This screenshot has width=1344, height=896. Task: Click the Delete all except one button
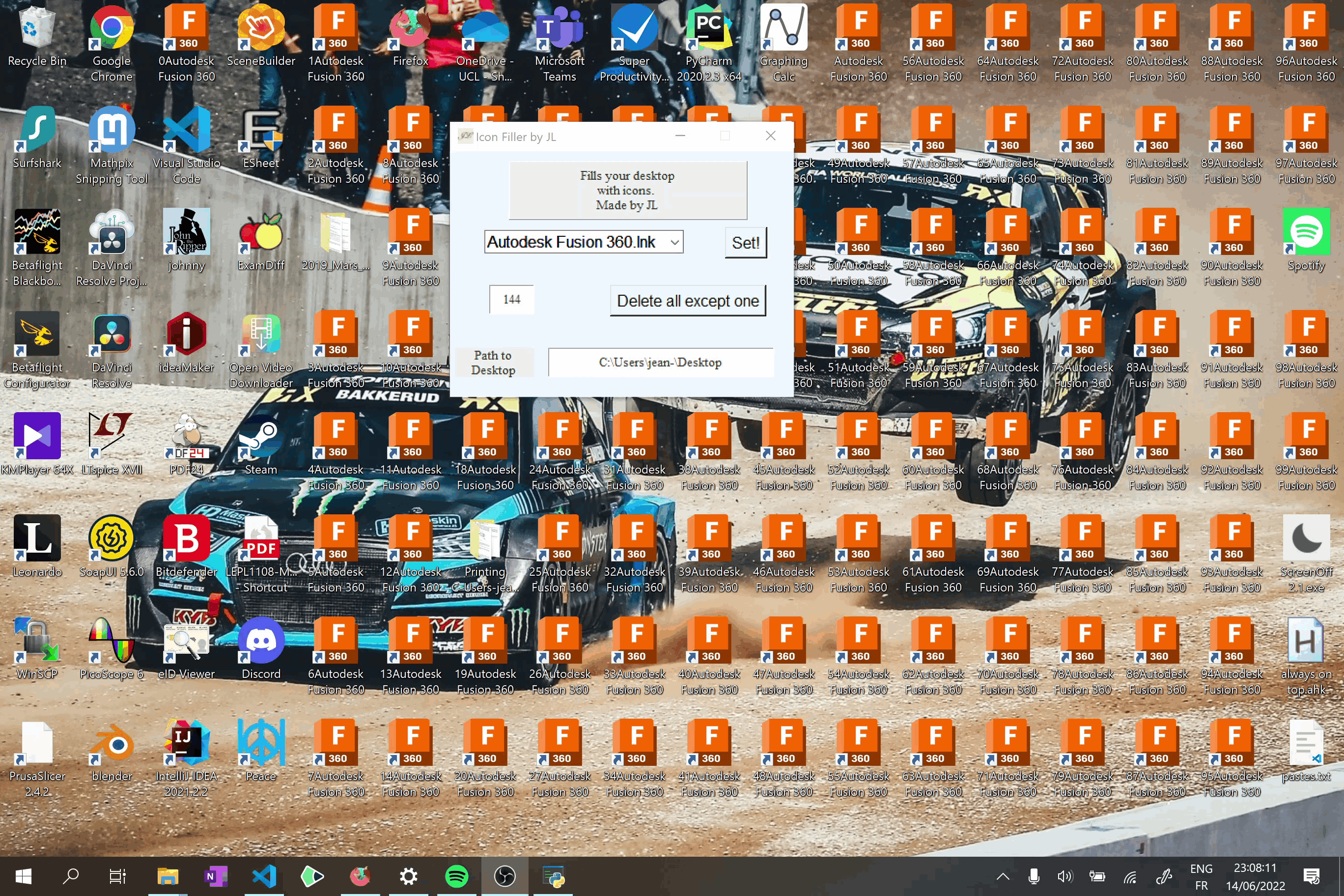(x=687, y=301)
